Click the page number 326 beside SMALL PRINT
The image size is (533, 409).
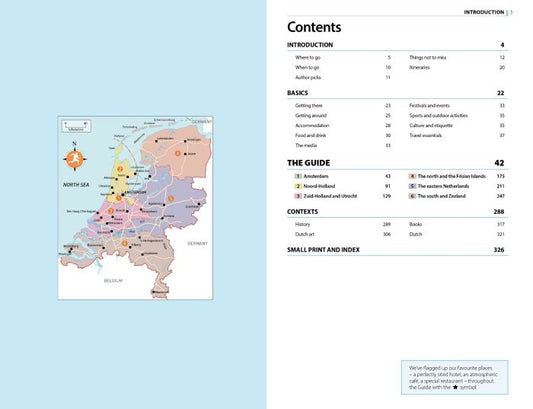point(499,250)
